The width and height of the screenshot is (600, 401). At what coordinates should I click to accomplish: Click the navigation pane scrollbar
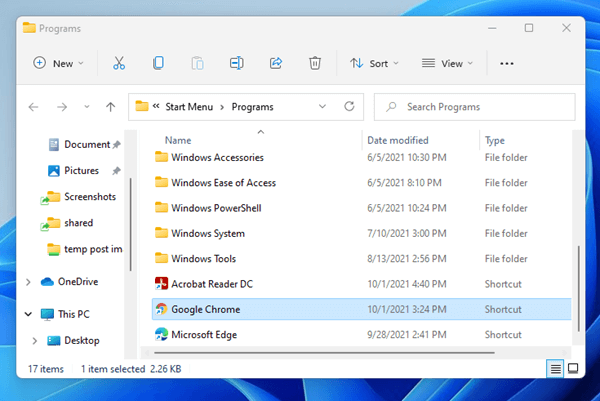pyautogui.click(x=131, y=224)
